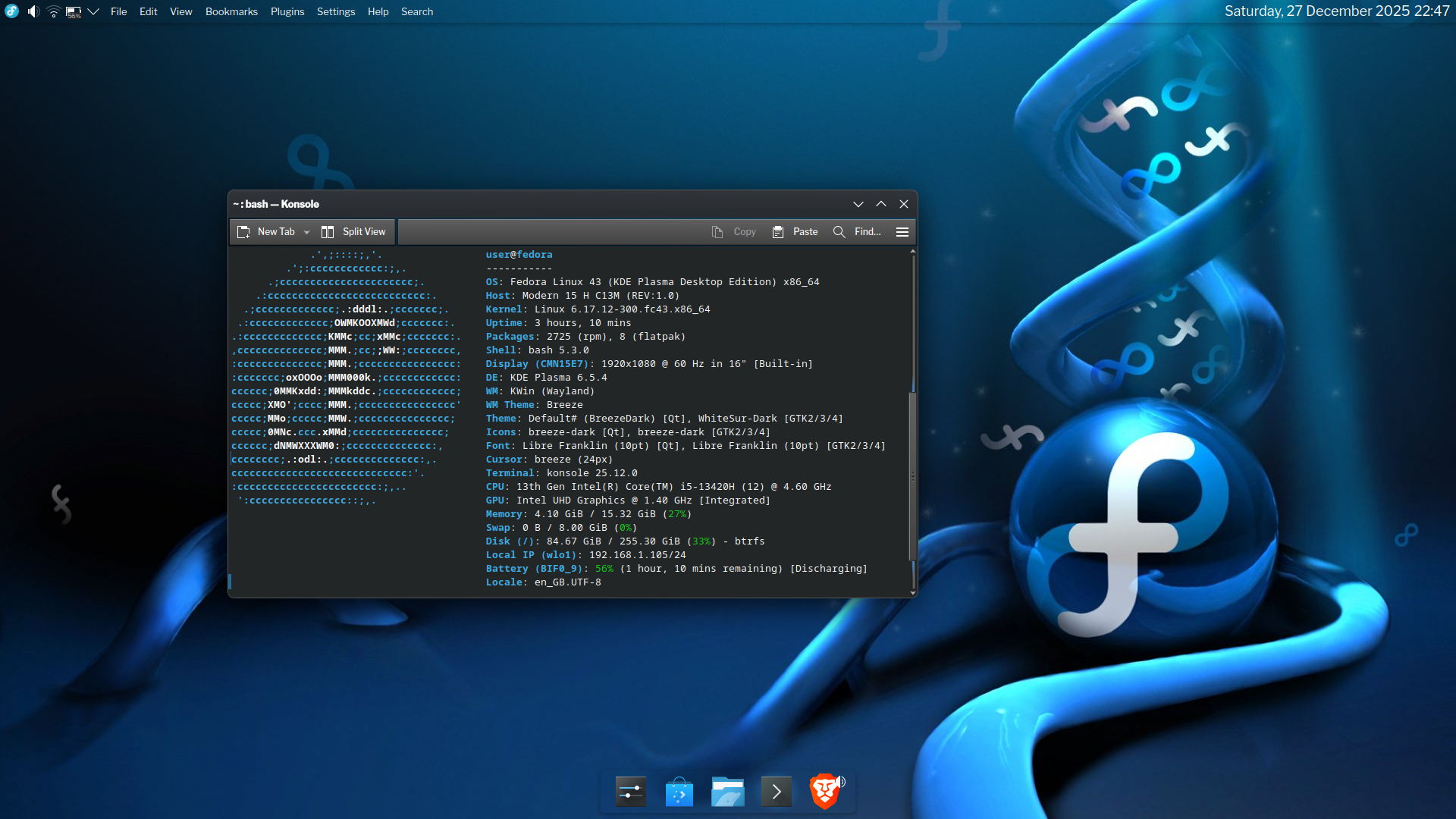Viewport: 1456px width, 819px height.
Task: Click the Konsole terminal dock icon
Action: point(776,792)
